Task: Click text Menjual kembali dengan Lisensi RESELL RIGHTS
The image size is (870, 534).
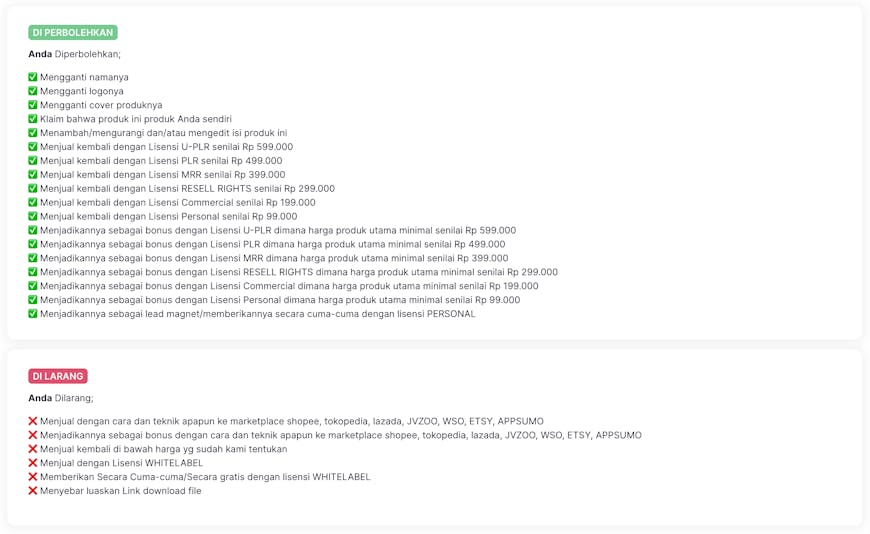Action: coord(187,189)
